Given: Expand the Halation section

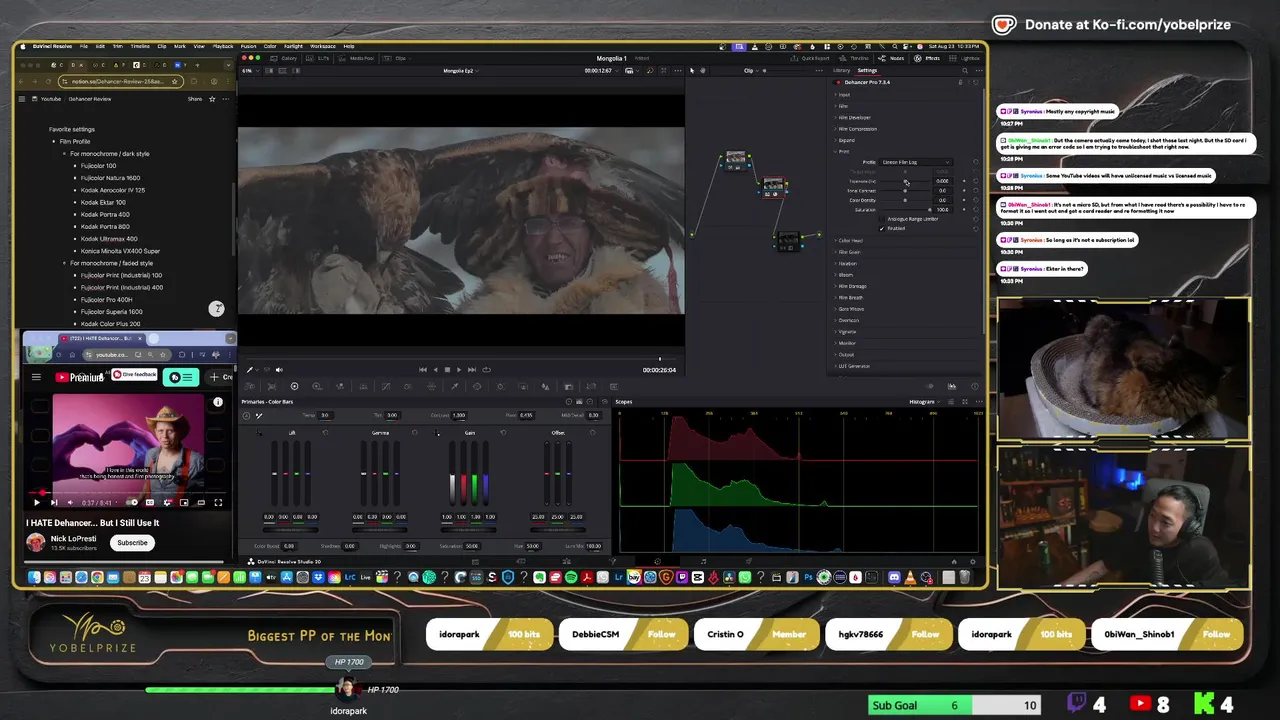Looking at the screenshot, I should pos(847,263).
